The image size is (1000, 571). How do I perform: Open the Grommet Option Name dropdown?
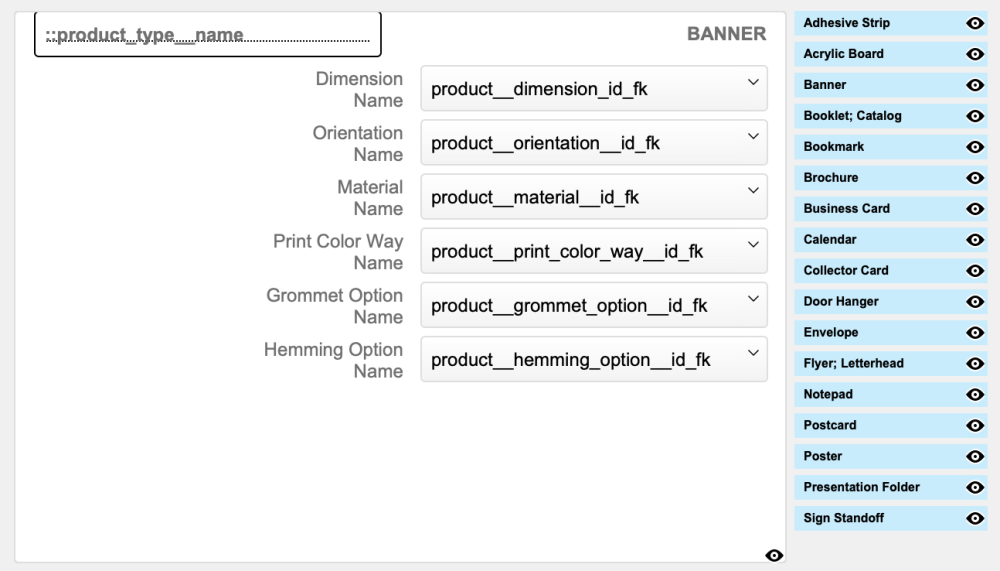click(593, 305)
